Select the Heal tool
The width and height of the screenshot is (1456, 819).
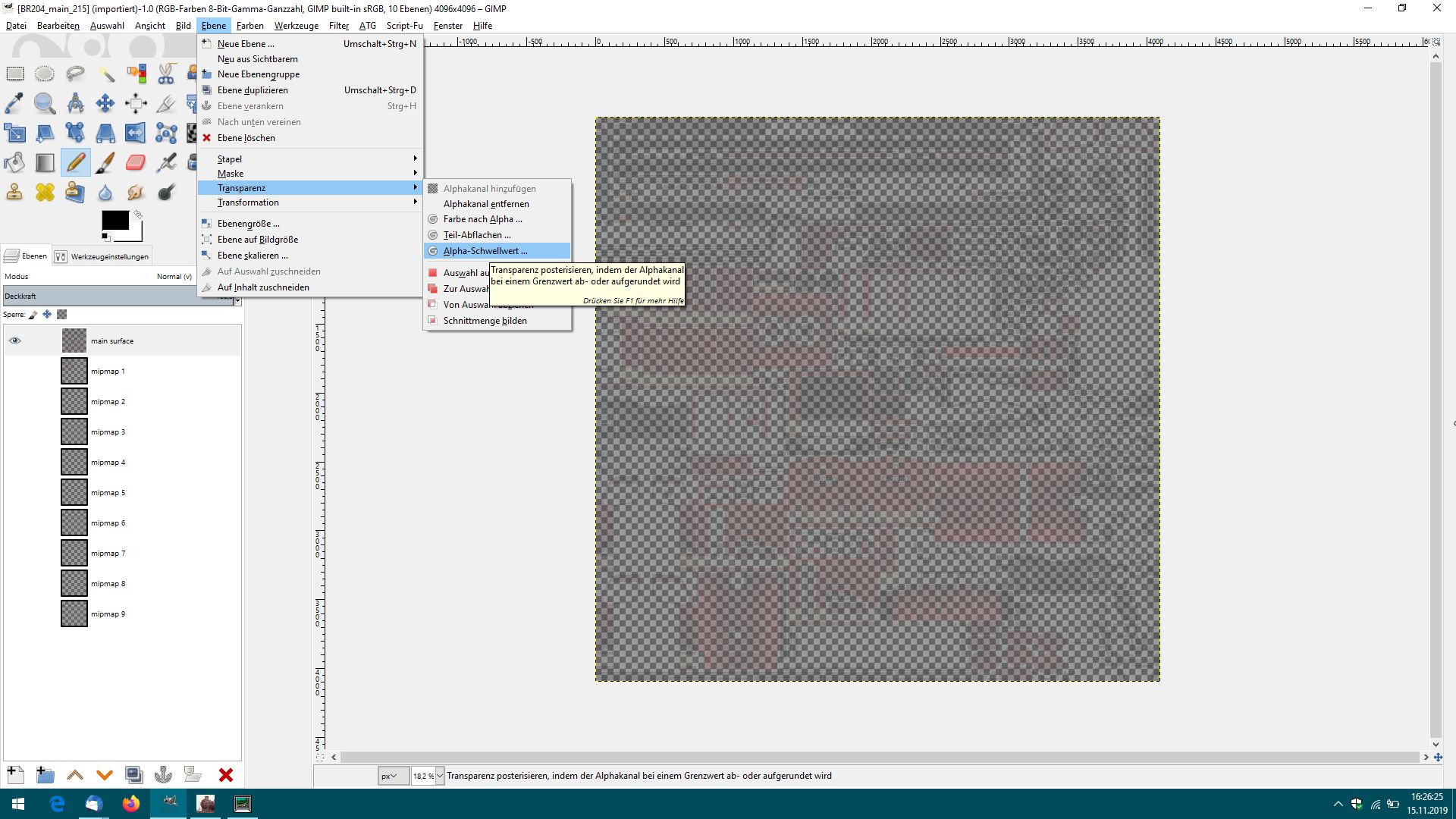(x=45, y=192)
